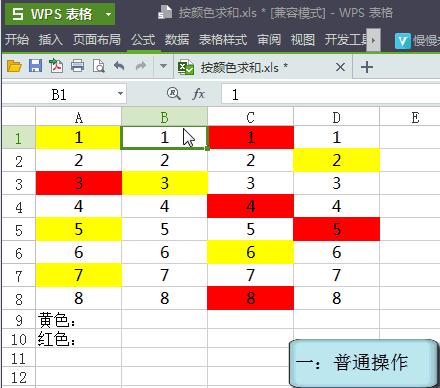This screenshot has width=440, height=388.
Task: Close the 按颜色求和.xls document tab
Action: 340,67
